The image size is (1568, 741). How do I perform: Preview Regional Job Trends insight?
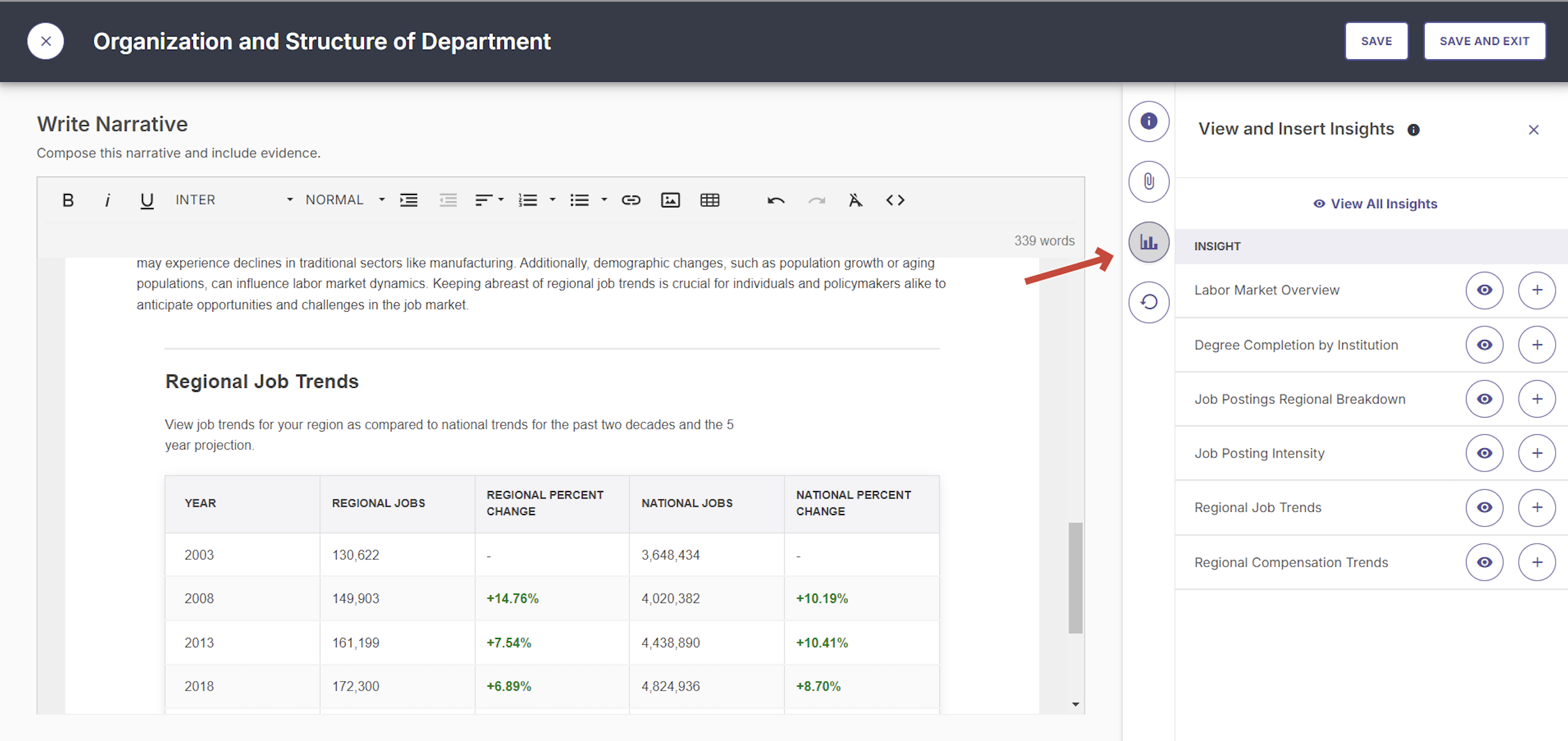tap(1485, 507)
